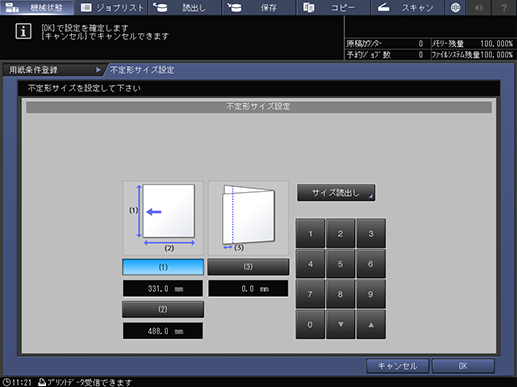
Task: Tap keypad digit 1
Action: [x=310, y=233]
